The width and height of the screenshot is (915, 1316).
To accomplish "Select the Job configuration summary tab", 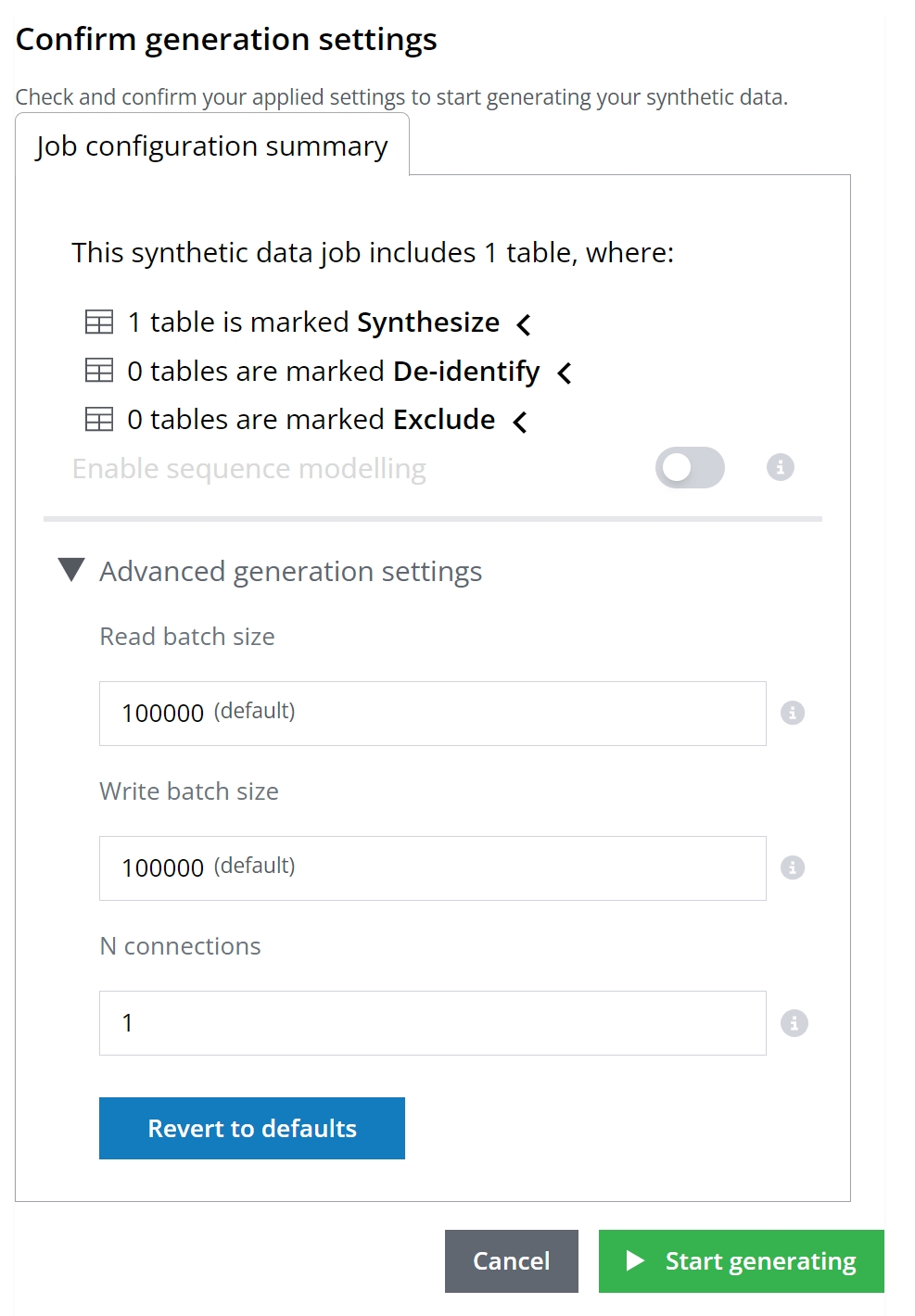I will [212, 146].
